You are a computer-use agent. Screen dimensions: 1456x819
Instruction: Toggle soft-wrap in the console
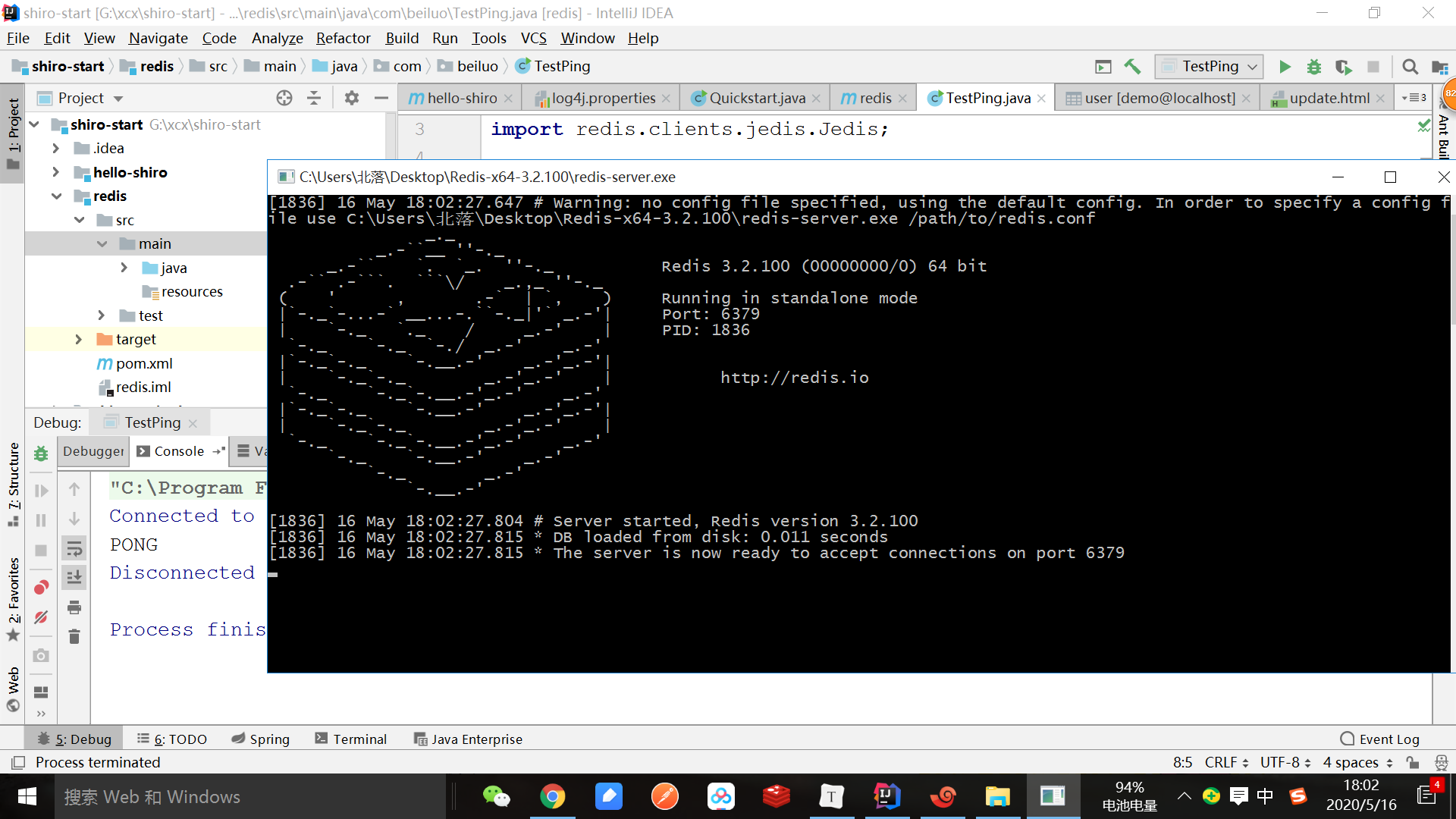(x=74, y=548)
